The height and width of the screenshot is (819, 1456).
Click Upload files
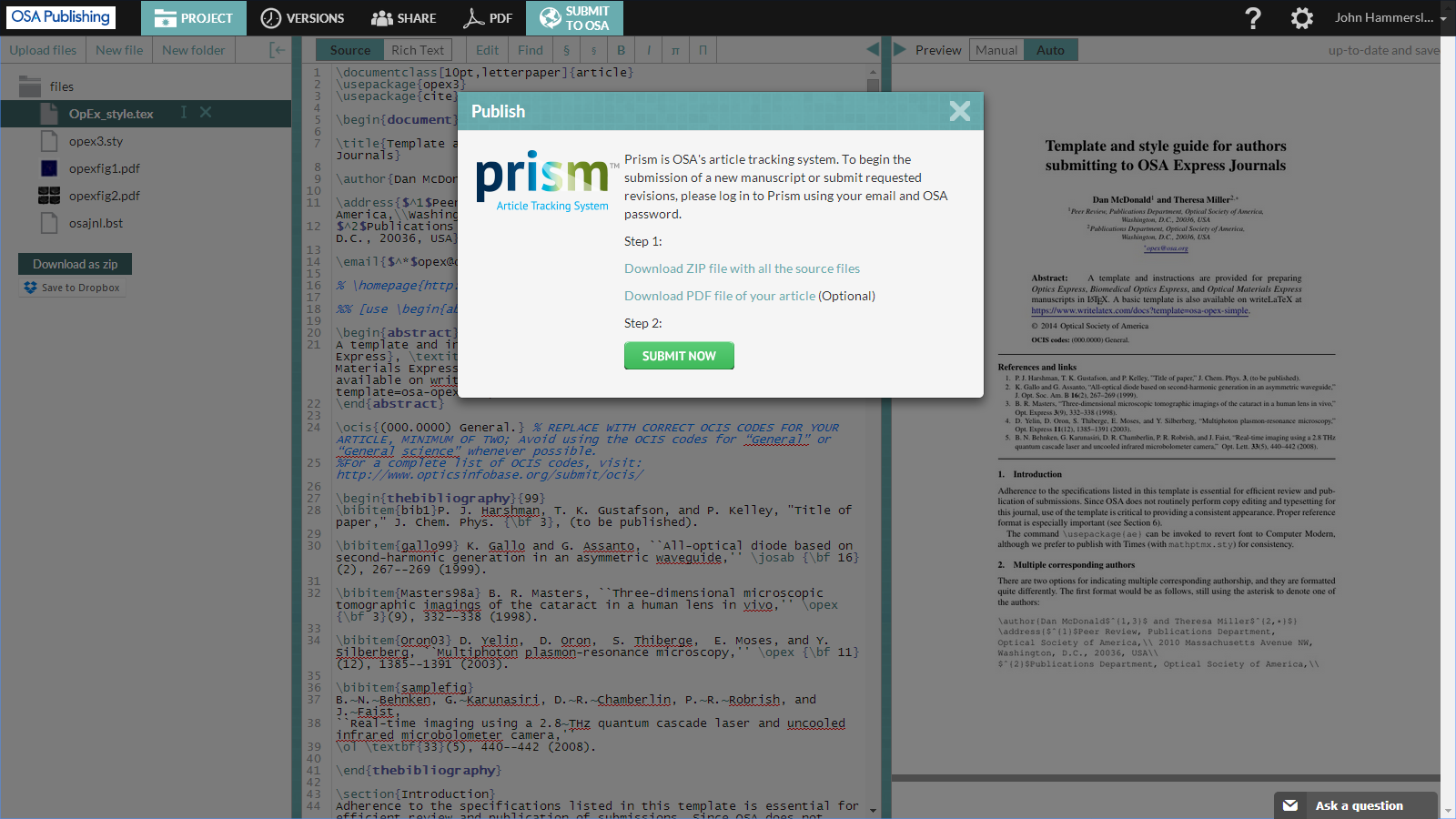[x=43, y=50]
